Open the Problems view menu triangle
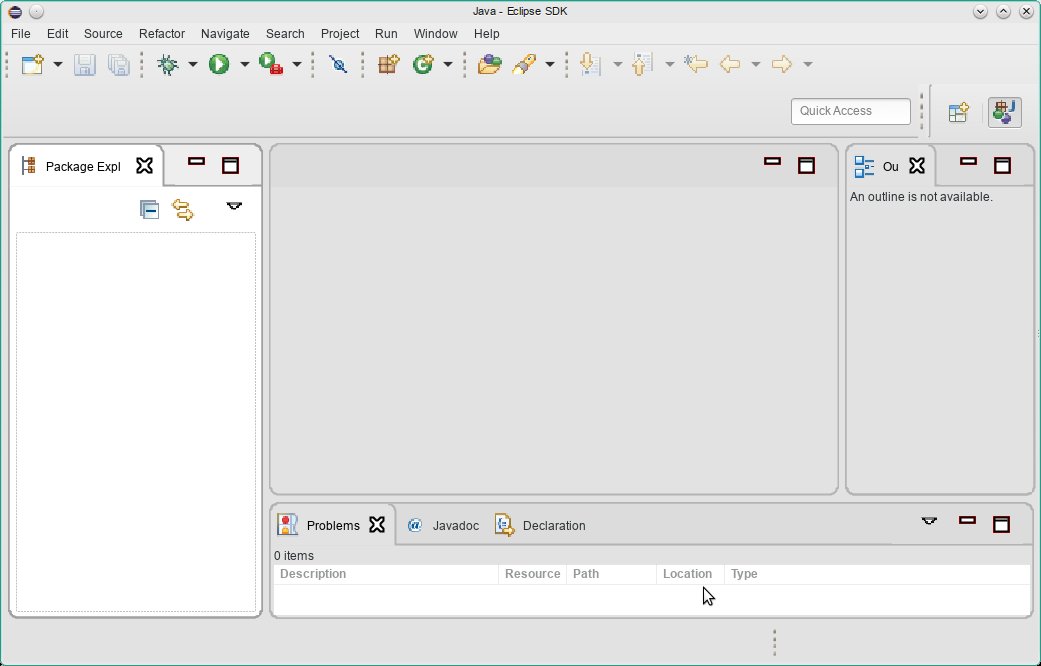The image size is (1041, 666). pos(929,521)
